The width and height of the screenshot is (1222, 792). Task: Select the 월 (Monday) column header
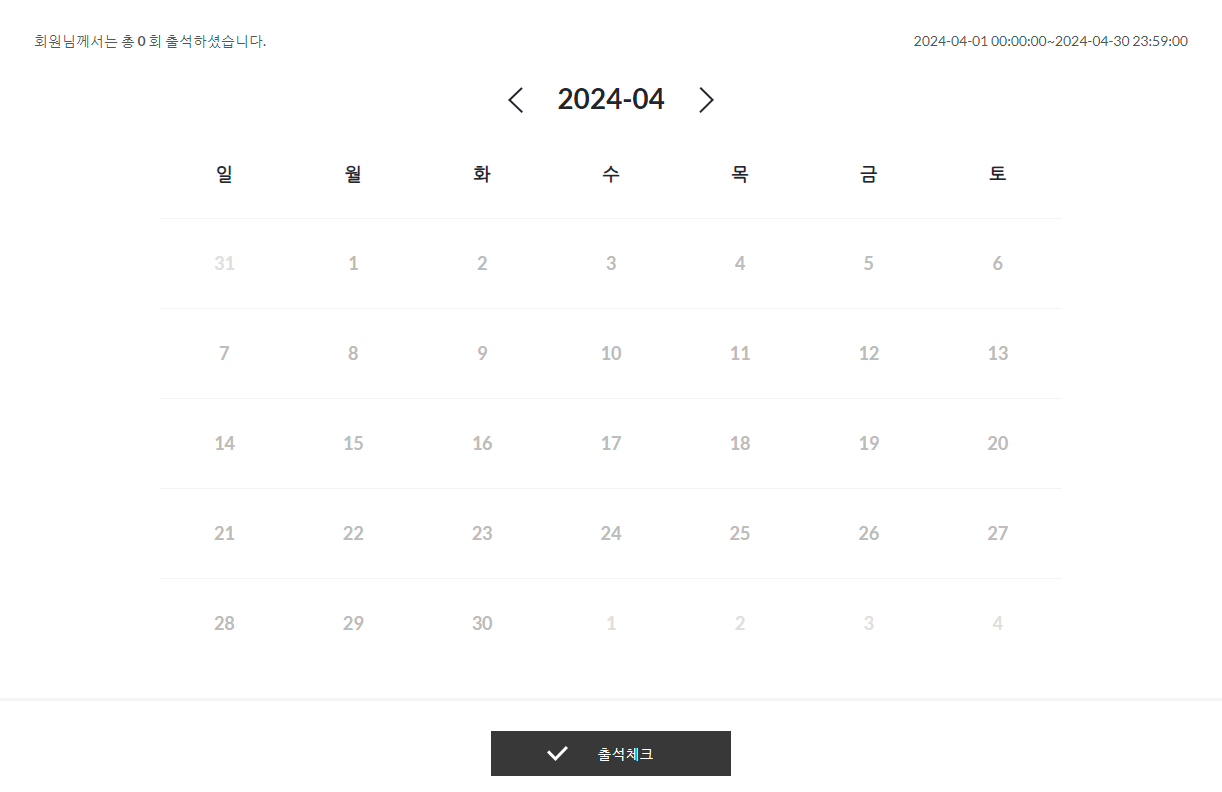click(x=353, y=174)
